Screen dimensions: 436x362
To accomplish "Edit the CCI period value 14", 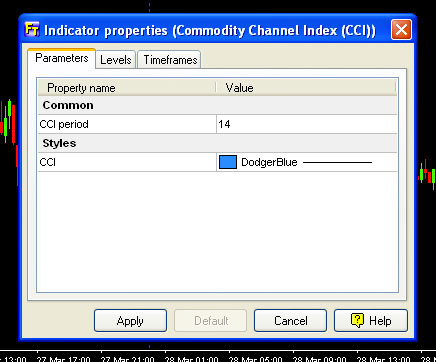I will 307,124.
